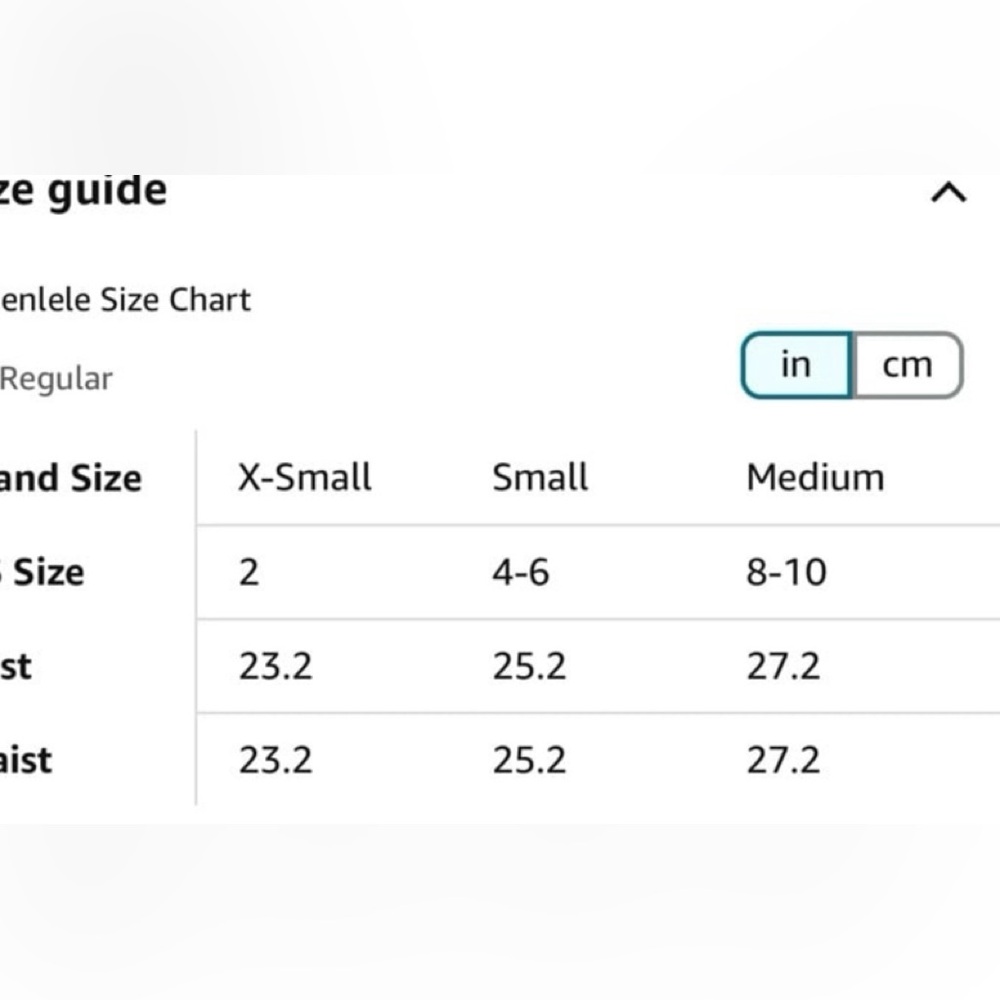Click the Medium bust value 27.2
Image resolution: width=1000 pixels, height=1000 pixels.
pyautogui.click(x=783, y=666)
